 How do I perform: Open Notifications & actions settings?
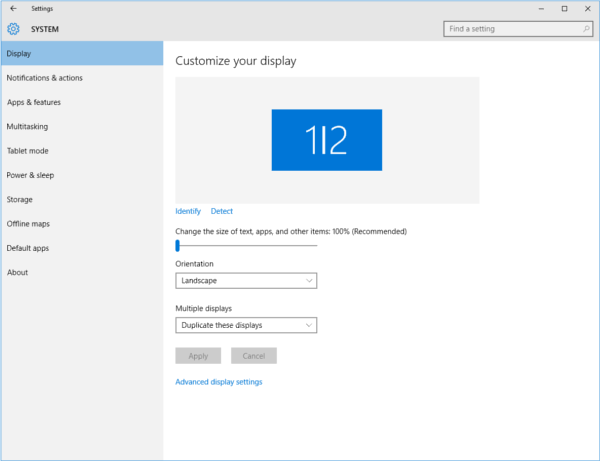tap(82, 78)
